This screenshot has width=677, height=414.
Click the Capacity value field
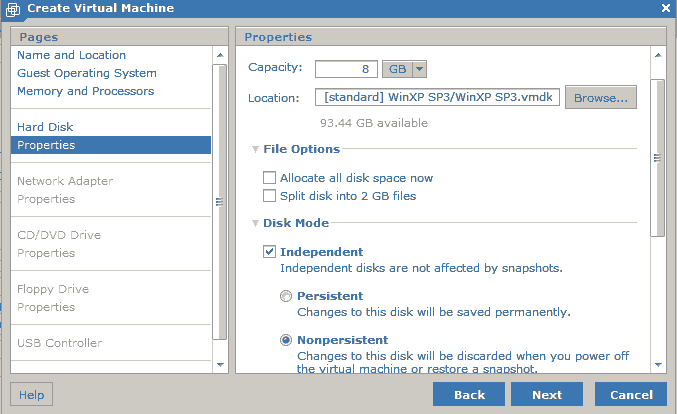[x=346, y=69]
